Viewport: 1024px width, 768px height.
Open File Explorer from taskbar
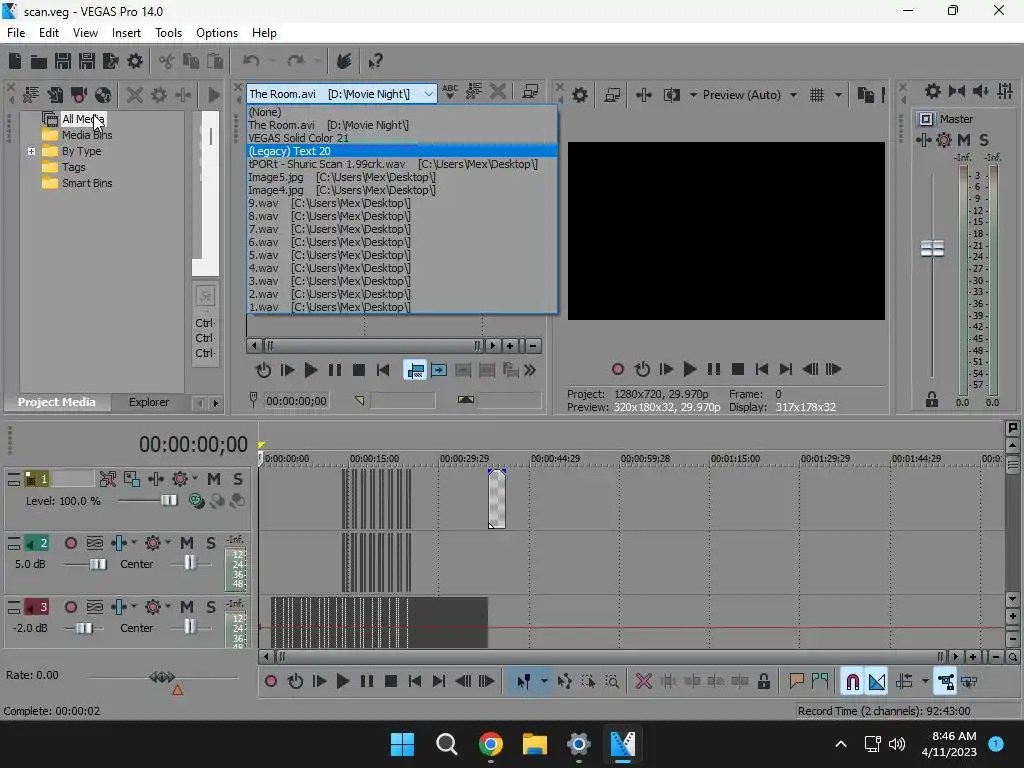(x=534, y=744)
